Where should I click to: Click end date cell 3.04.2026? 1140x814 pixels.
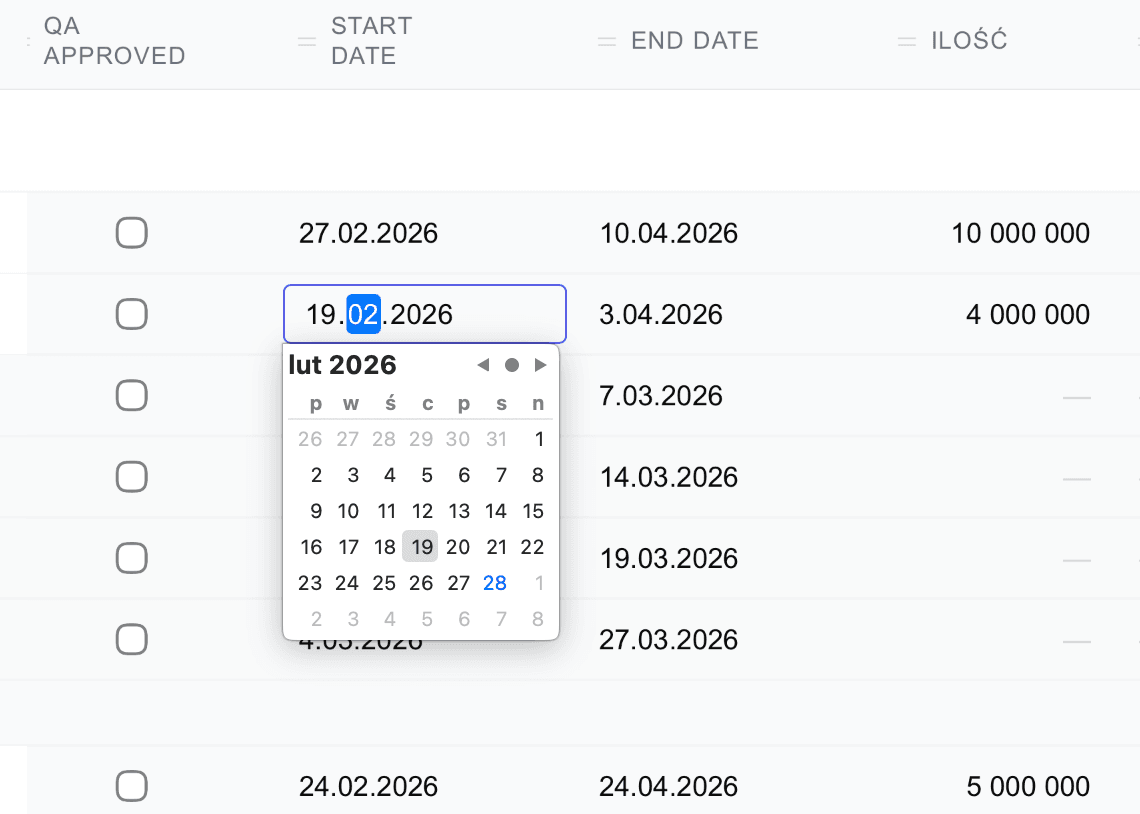coord(661,315)
